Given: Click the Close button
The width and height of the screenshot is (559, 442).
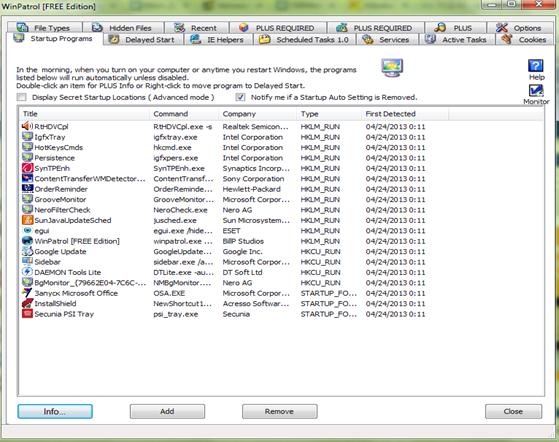Looking at the screenshot, I should click(513, 411).
